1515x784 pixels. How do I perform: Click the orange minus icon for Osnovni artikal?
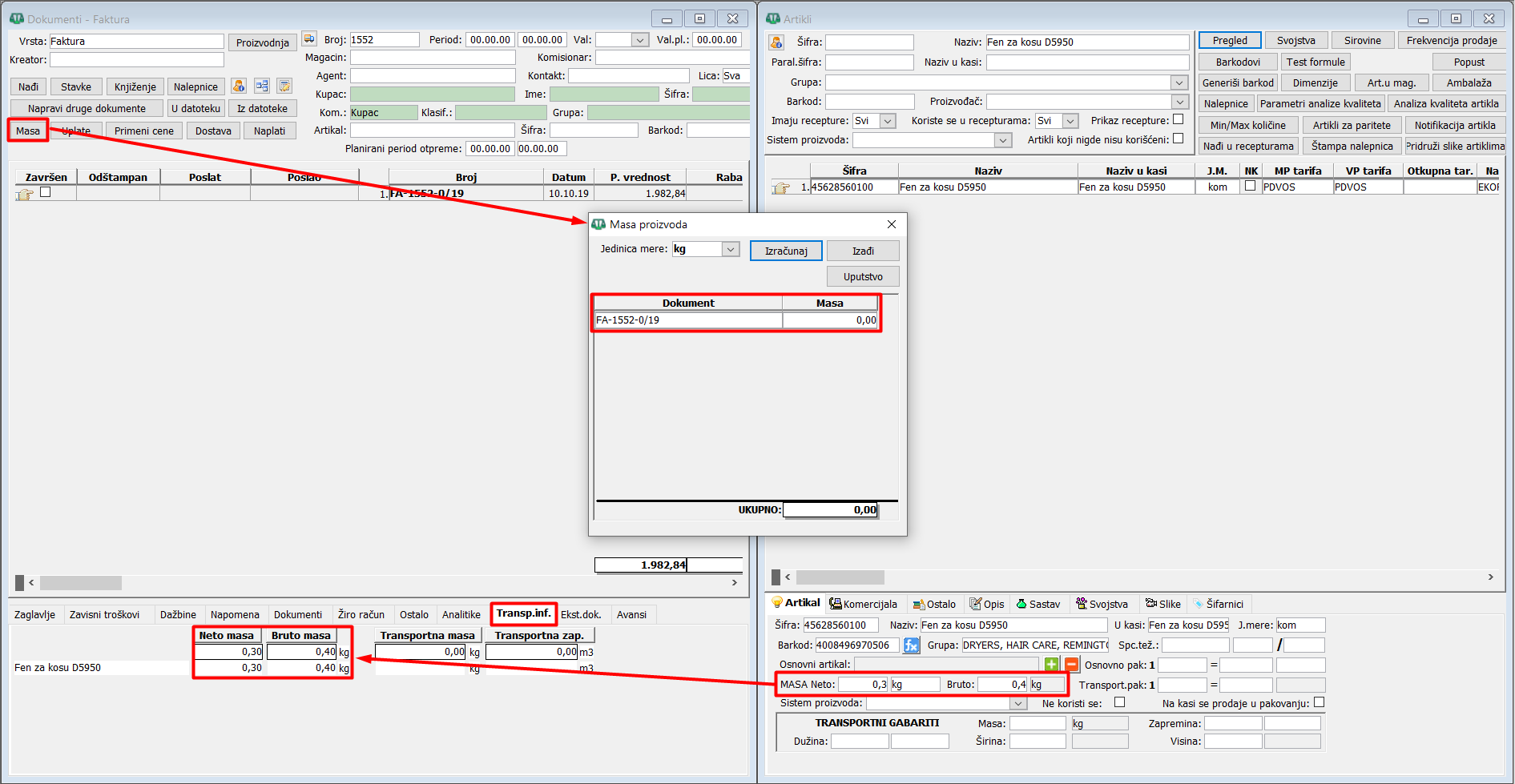click(1071, 665)
